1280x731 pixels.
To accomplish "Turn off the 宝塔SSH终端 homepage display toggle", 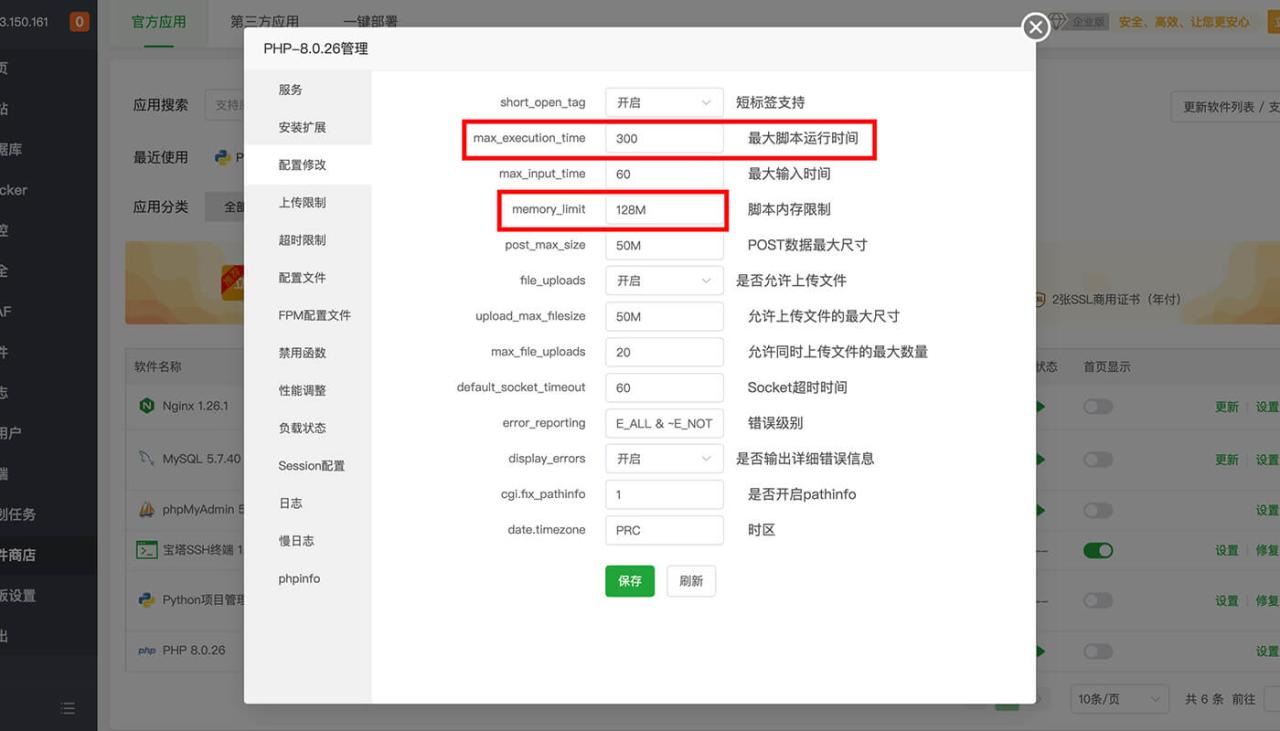I will tap(1098, 550).
